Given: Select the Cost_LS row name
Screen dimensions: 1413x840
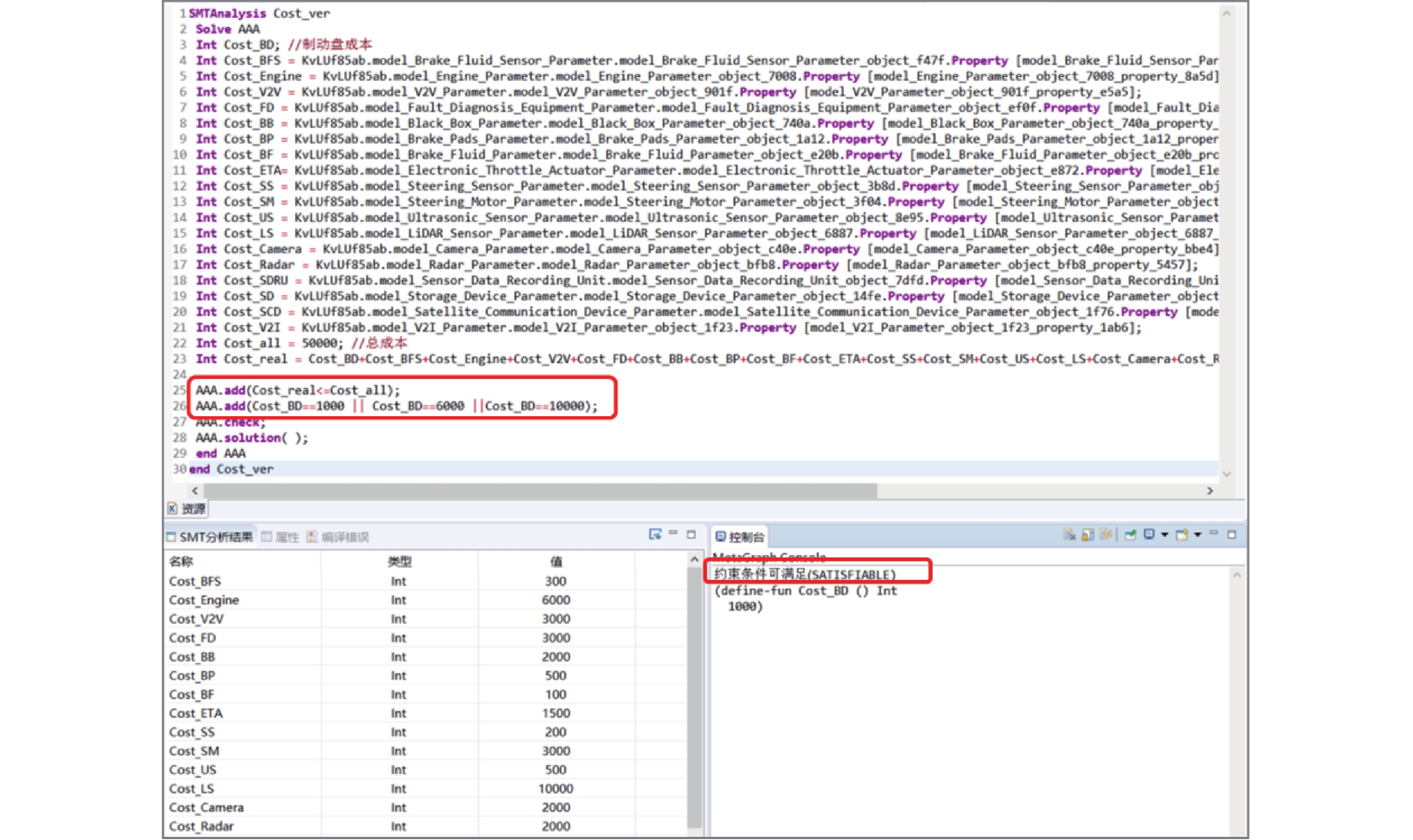Looking at the screenshot, I should pos(192,788).
